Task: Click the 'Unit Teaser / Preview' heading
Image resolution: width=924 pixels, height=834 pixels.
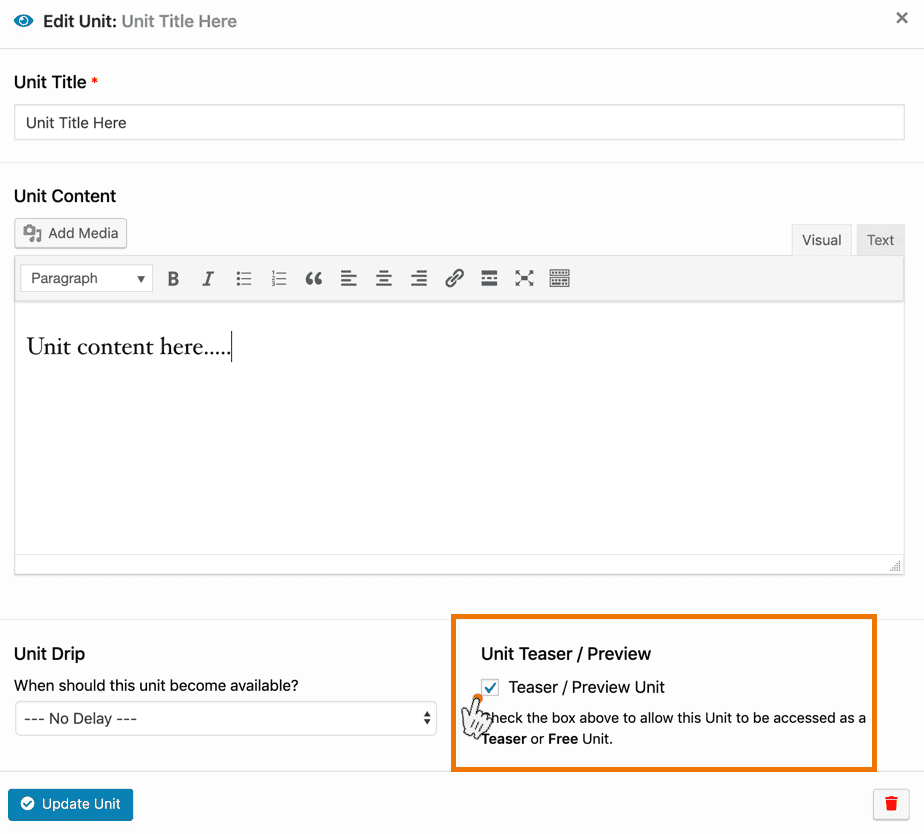Action: coord(566,654)
